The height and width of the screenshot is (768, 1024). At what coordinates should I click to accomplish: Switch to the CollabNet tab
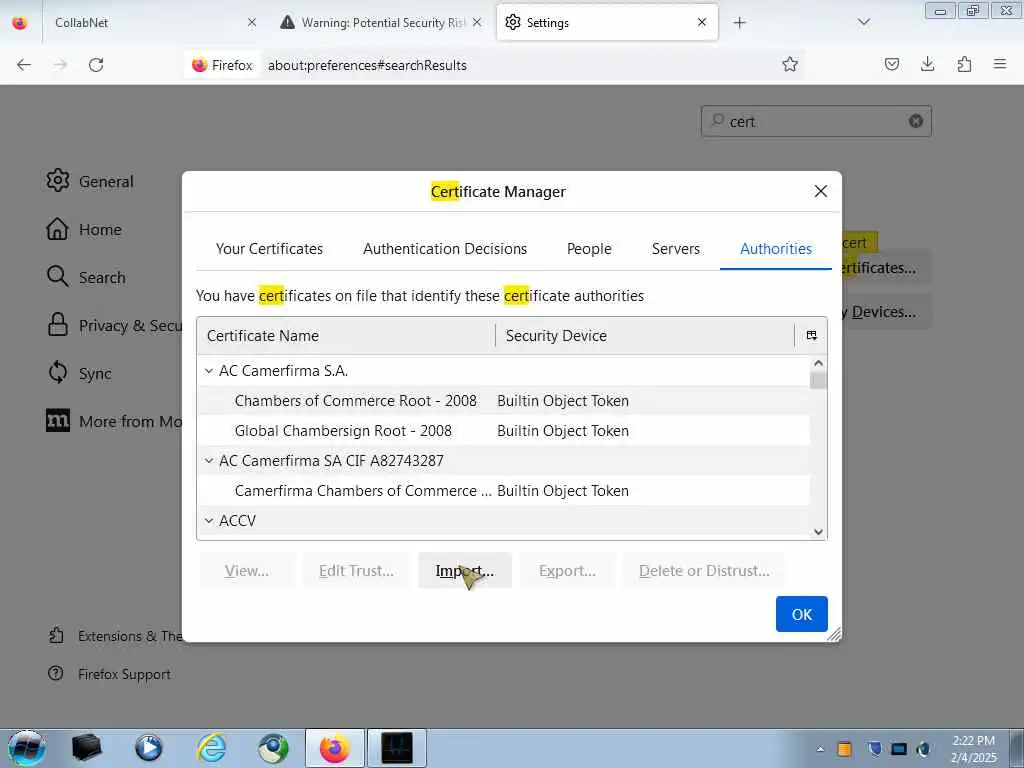tap(152, 22)
